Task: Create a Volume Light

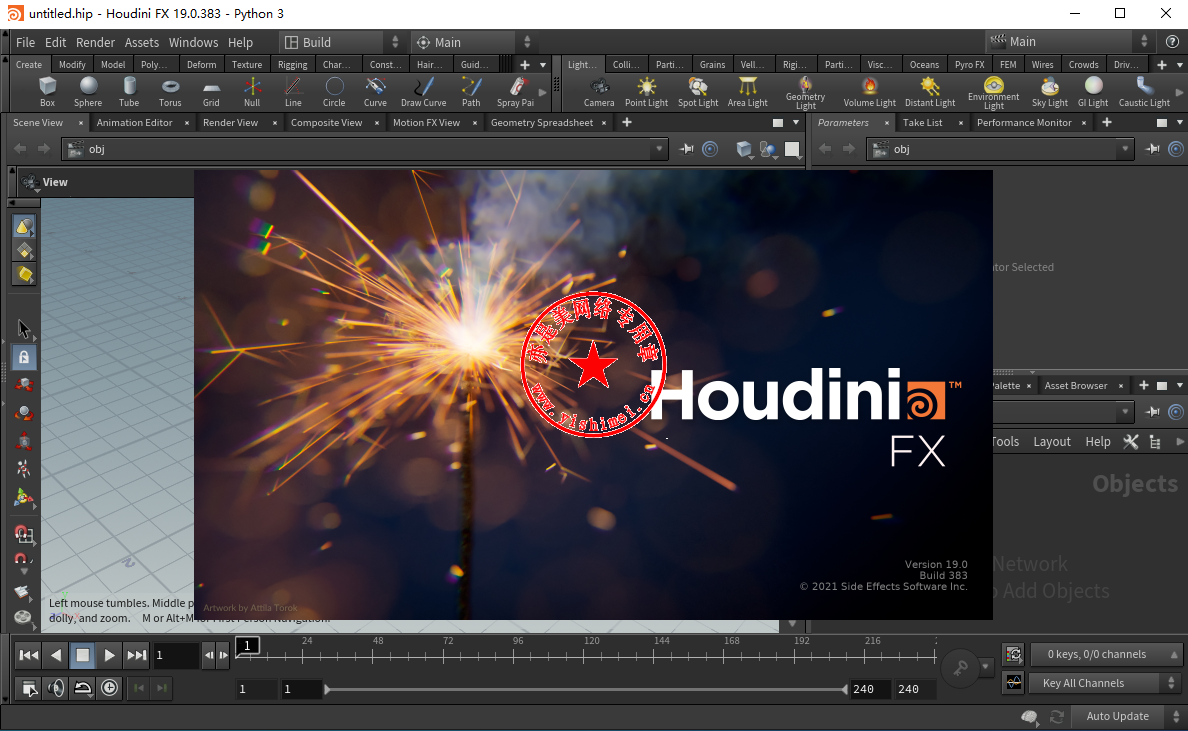Action: pos(869,92)
